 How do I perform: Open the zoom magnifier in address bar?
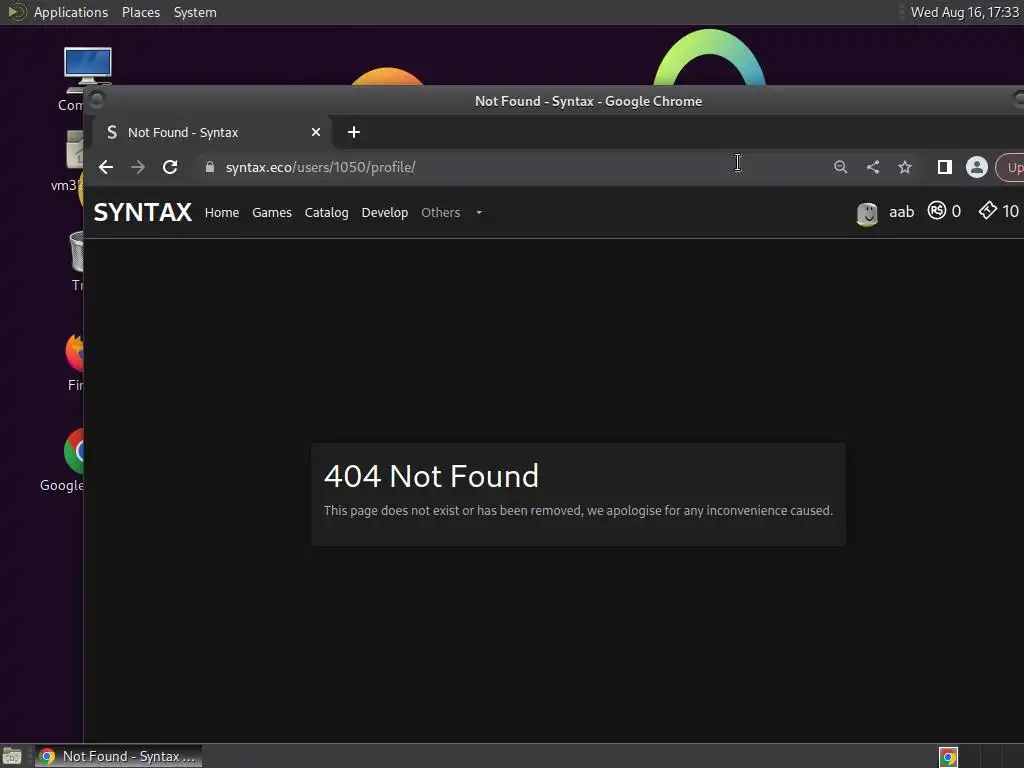click(840, 167)
